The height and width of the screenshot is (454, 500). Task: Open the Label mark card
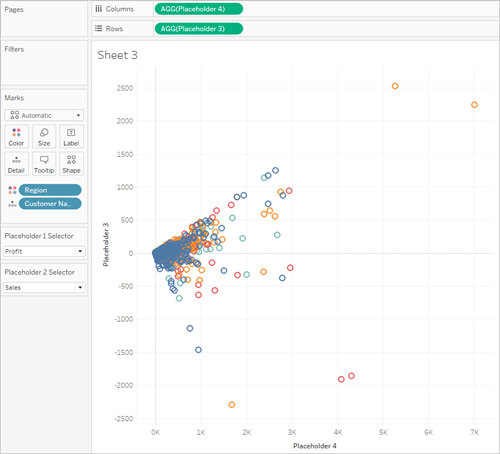71,137
